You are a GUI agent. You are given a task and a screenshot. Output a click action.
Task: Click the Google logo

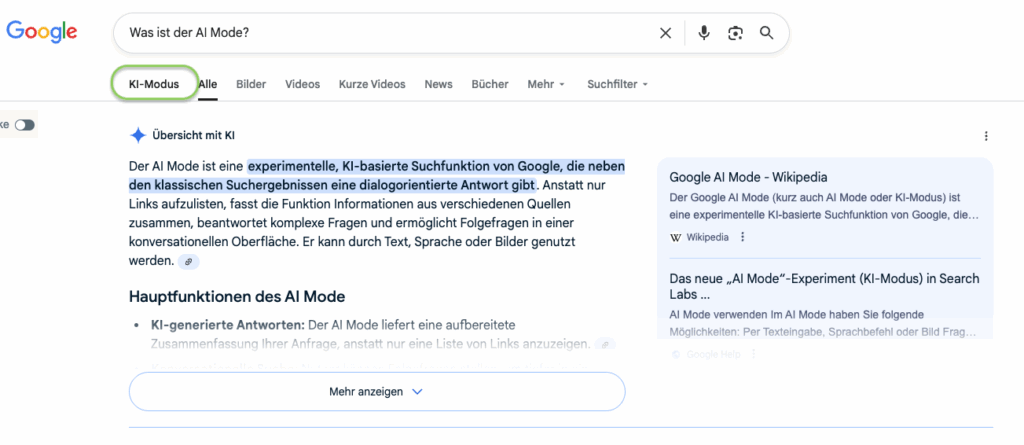(x=42, y=32)
